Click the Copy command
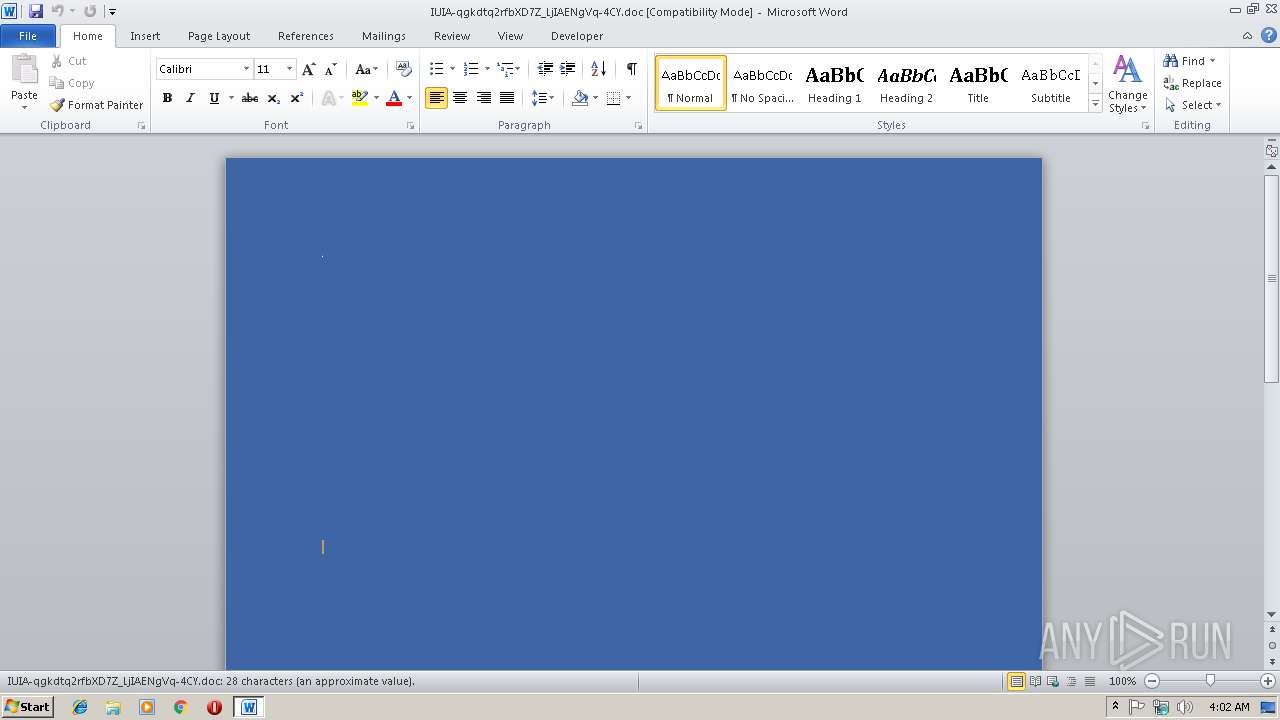The height and width of the screenshot is (720, 1280). tap(72, 83)
